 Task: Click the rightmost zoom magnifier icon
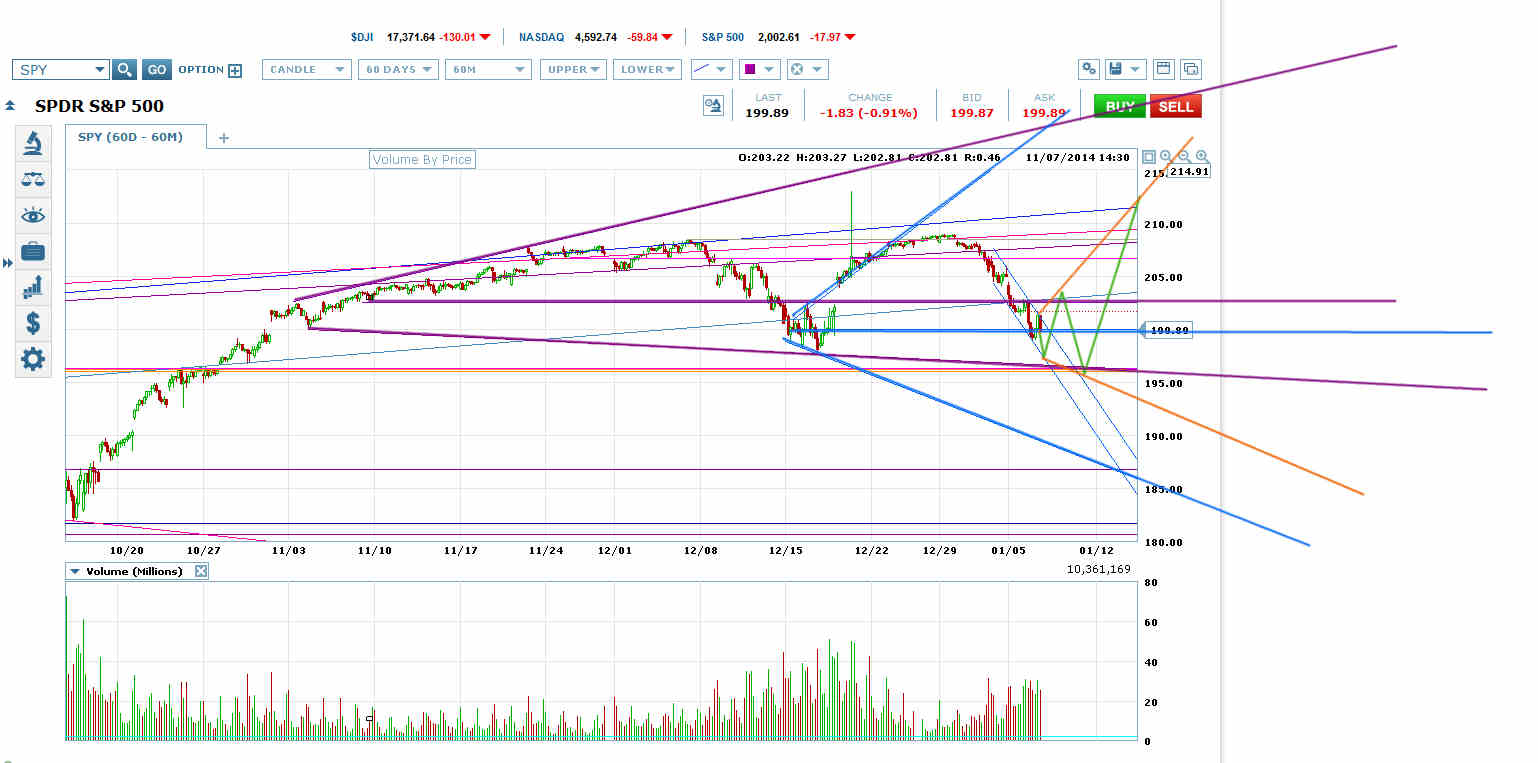pos(1202,157)
